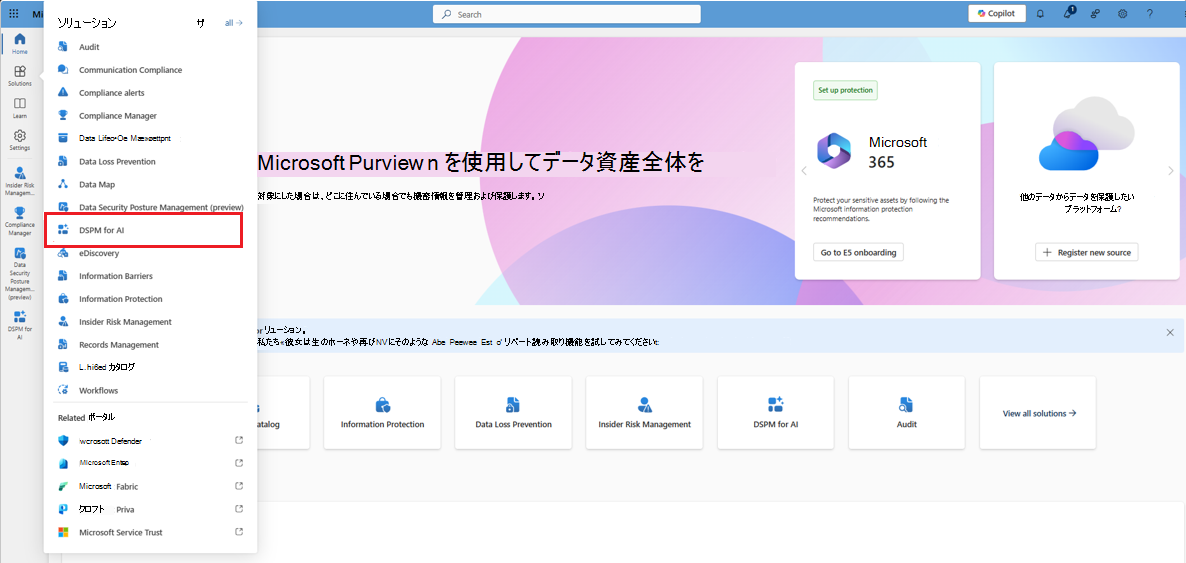Click the Home icon in left sidebar
Image resolution: width=1186 pixels, height=563 pixels.
click(x=20, y=42)
